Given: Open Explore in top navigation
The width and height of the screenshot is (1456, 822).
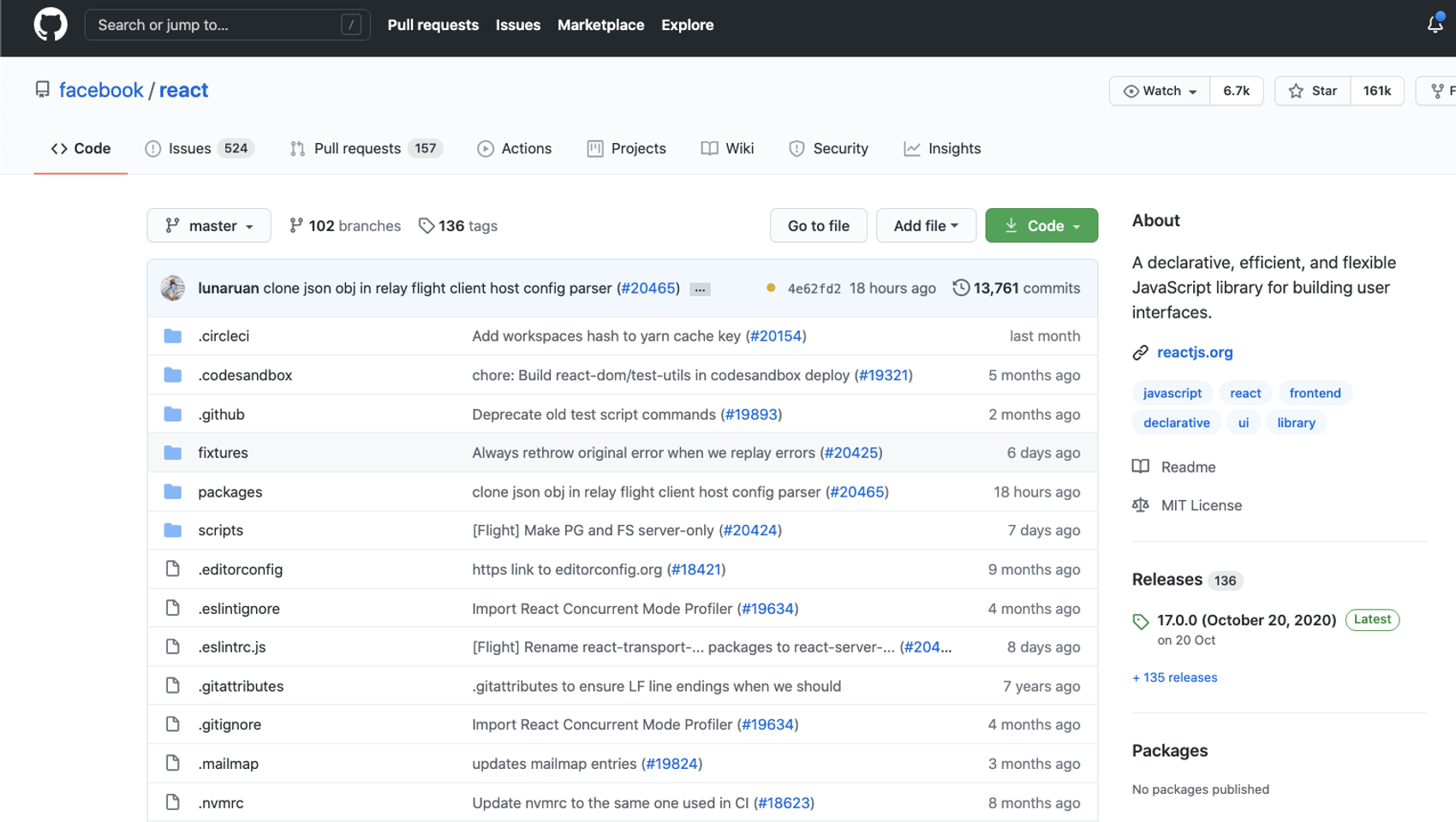Looking at the screenshot, I should pyautogui.click(x=688, y=25).
